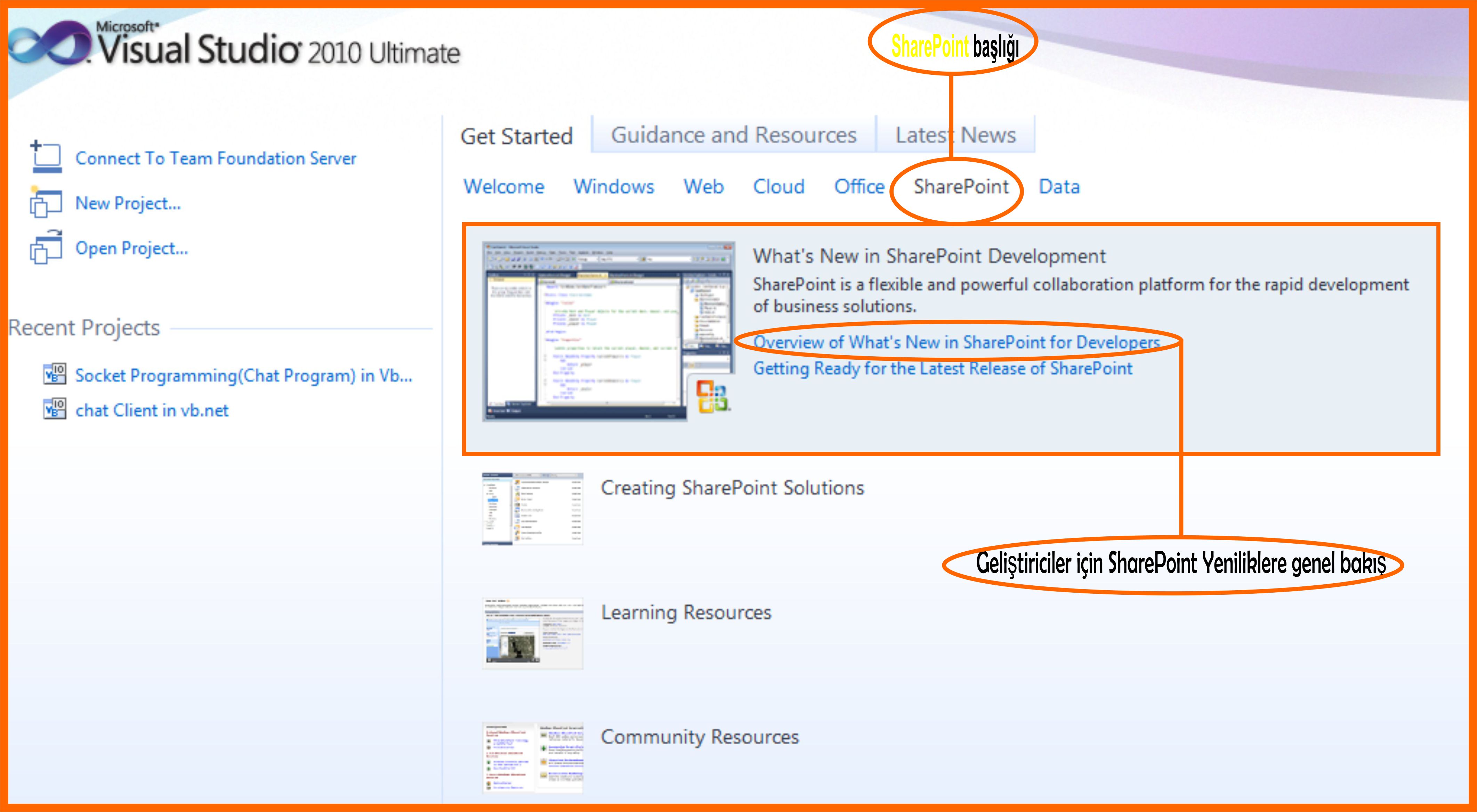Select the Welcome category
The height and width of the screenshot is (812, 1477).
click(503, 187)
